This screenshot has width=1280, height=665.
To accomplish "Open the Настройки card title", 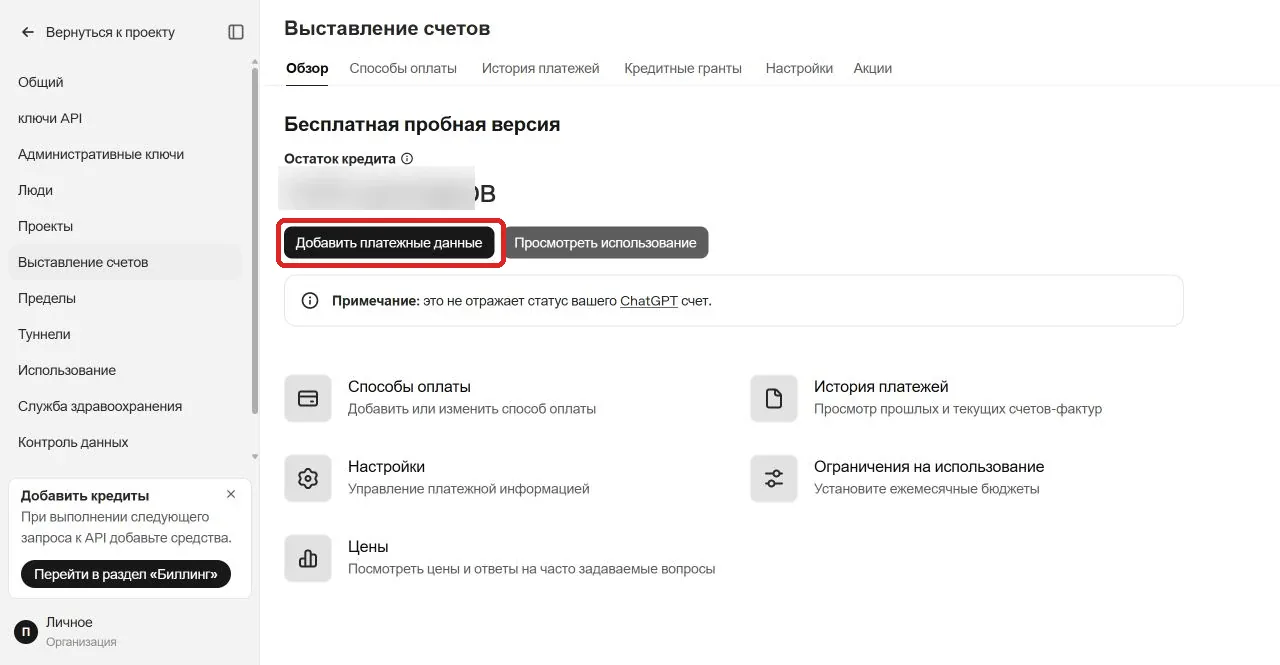I will [386, 466].
